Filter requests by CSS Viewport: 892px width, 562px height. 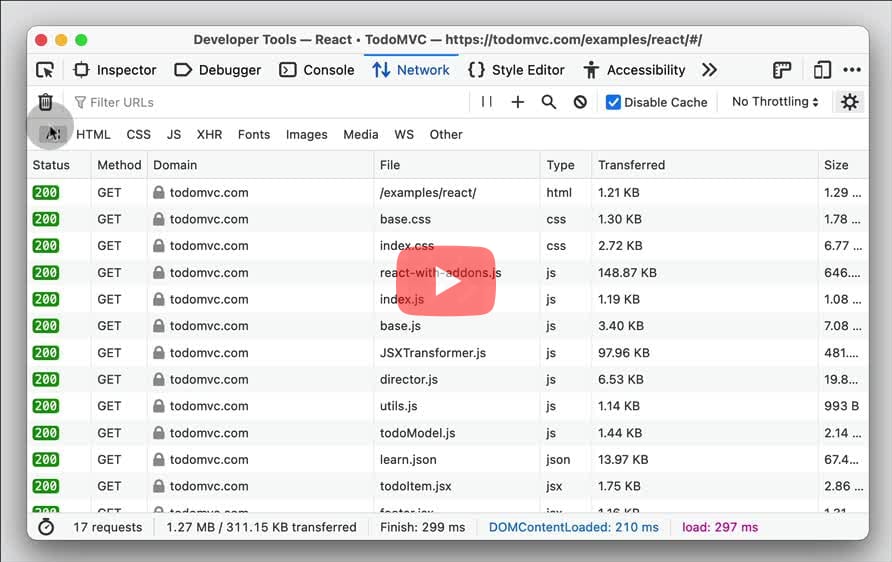138,135
